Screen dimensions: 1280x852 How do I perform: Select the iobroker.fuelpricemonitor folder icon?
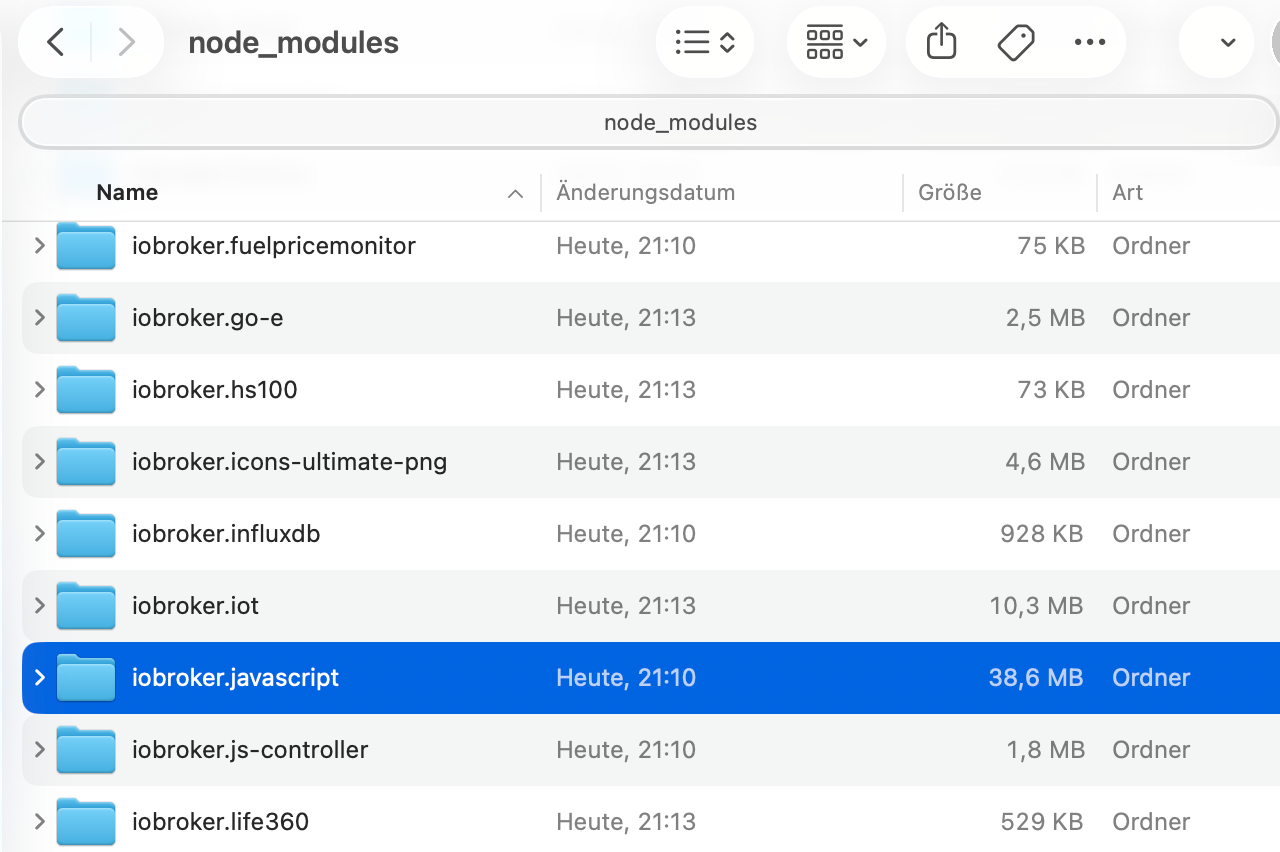[x=86, y=245]
